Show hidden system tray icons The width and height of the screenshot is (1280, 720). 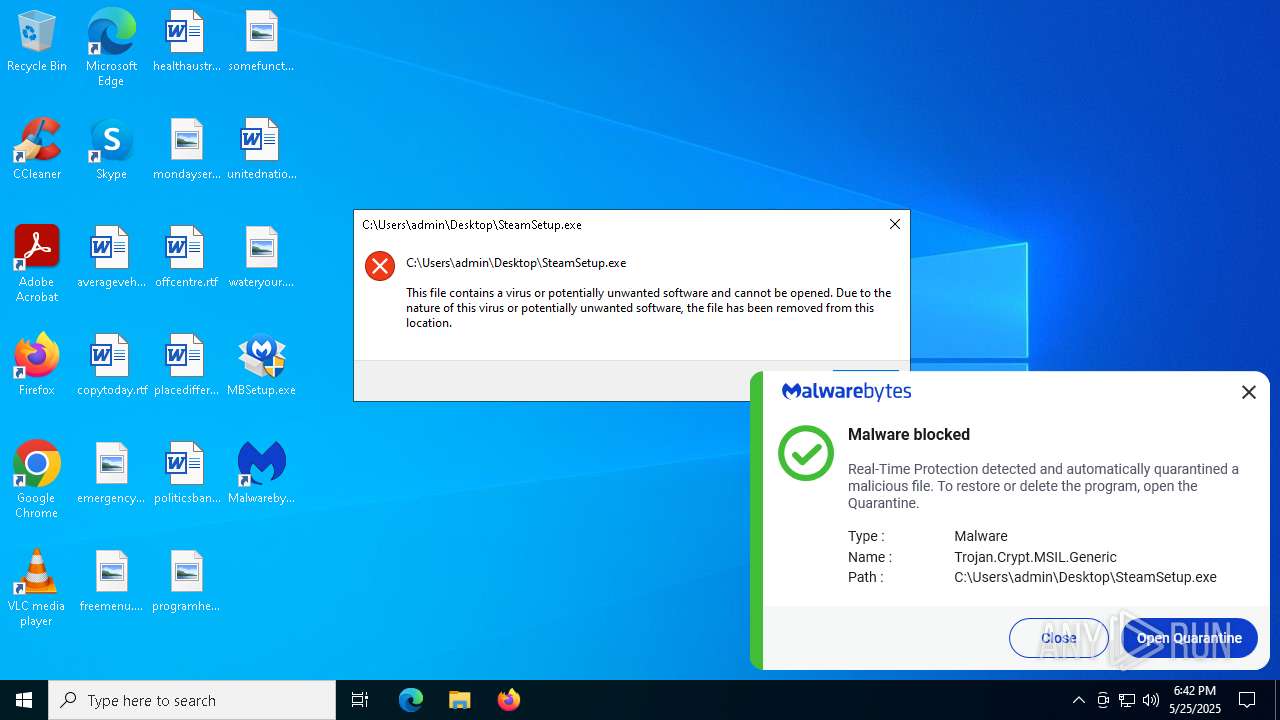pos(1078,700)
